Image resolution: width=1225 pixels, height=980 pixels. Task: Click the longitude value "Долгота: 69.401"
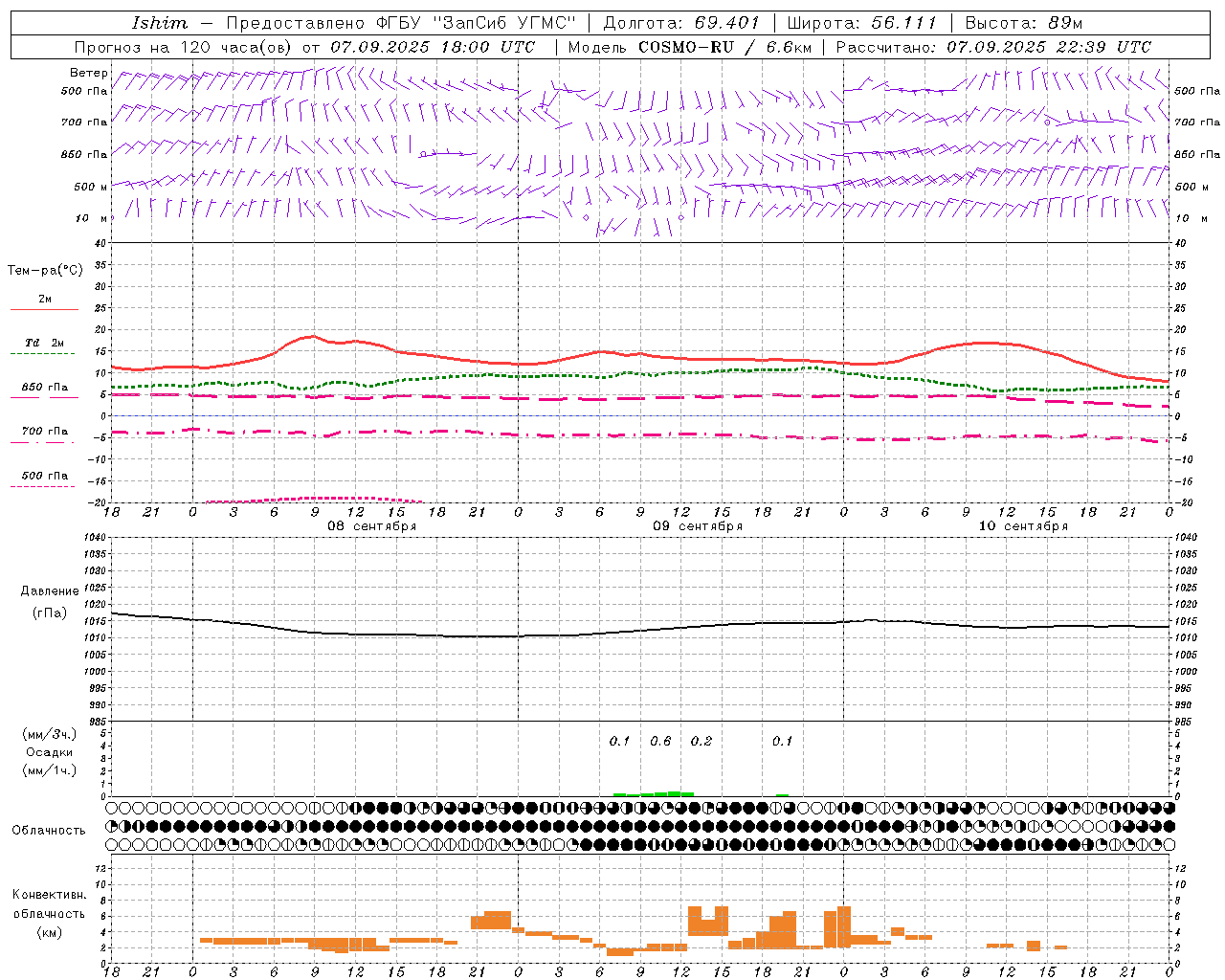tap(681, 23)
